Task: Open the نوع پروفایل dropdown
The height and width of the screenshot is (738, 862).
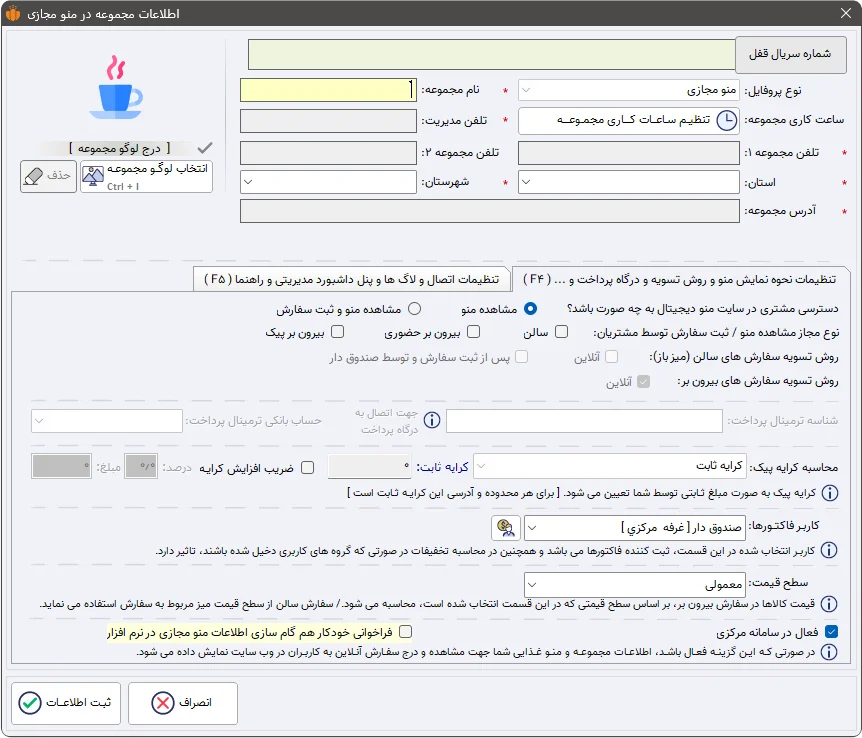Action: [628, 90]
